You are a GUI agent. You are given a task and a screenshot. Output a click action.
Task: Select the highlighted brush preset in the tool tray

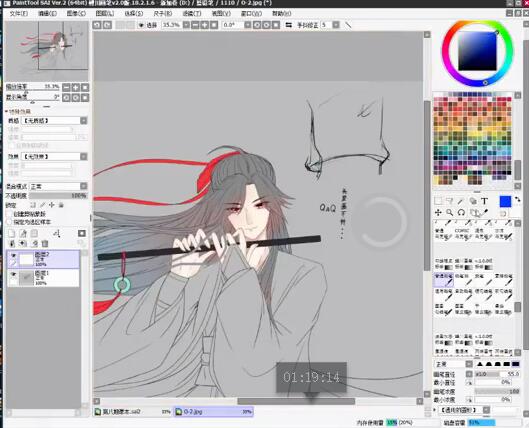[443, 280]
